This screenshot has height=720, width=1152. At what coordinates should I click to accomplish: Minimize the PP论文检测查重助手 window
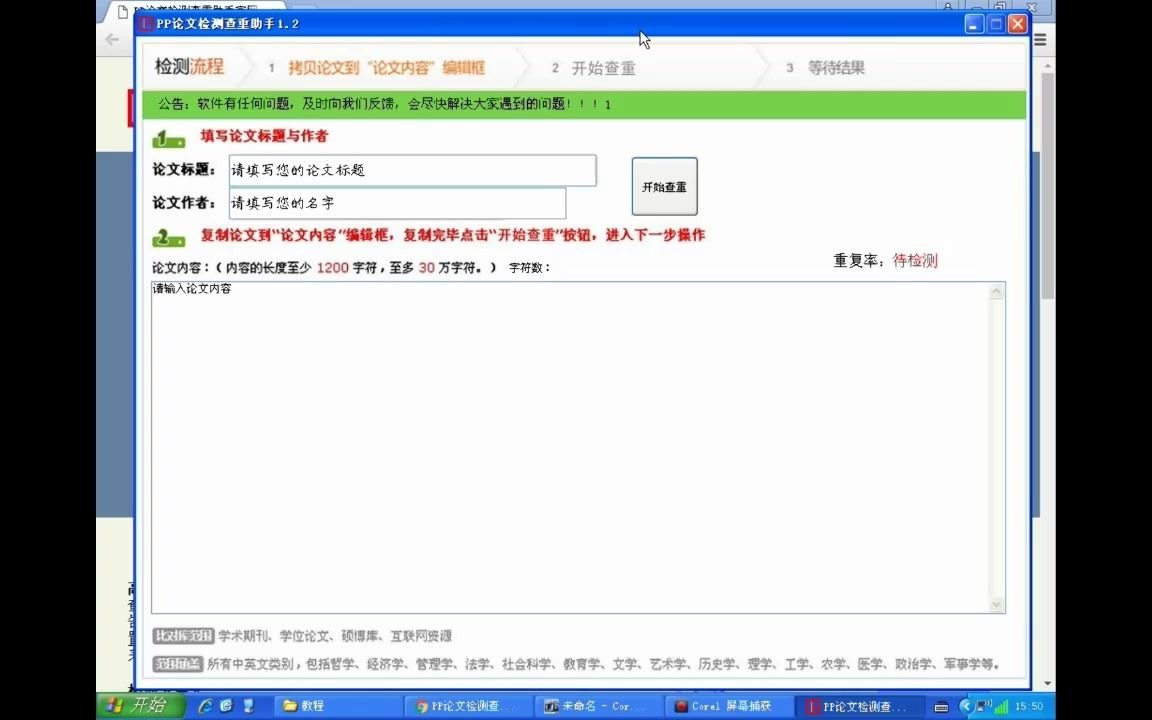pyautogui.click(x=974, y=24)
